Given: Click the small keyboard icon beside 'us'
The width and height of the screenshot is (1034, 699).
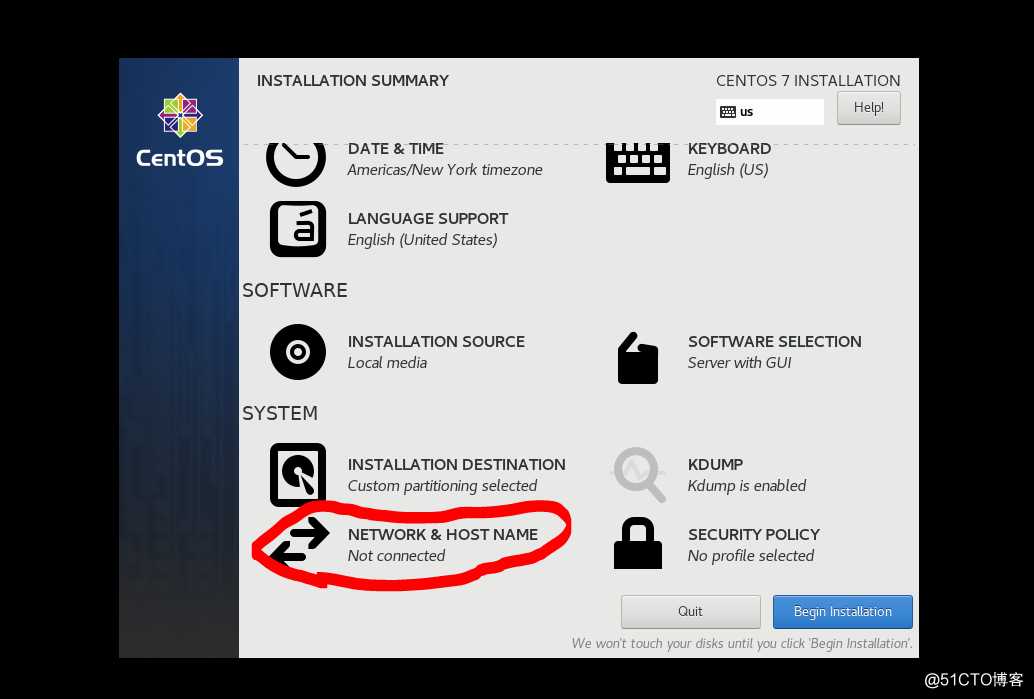Looking at the screenshot, I should click(x=728, y=111).
